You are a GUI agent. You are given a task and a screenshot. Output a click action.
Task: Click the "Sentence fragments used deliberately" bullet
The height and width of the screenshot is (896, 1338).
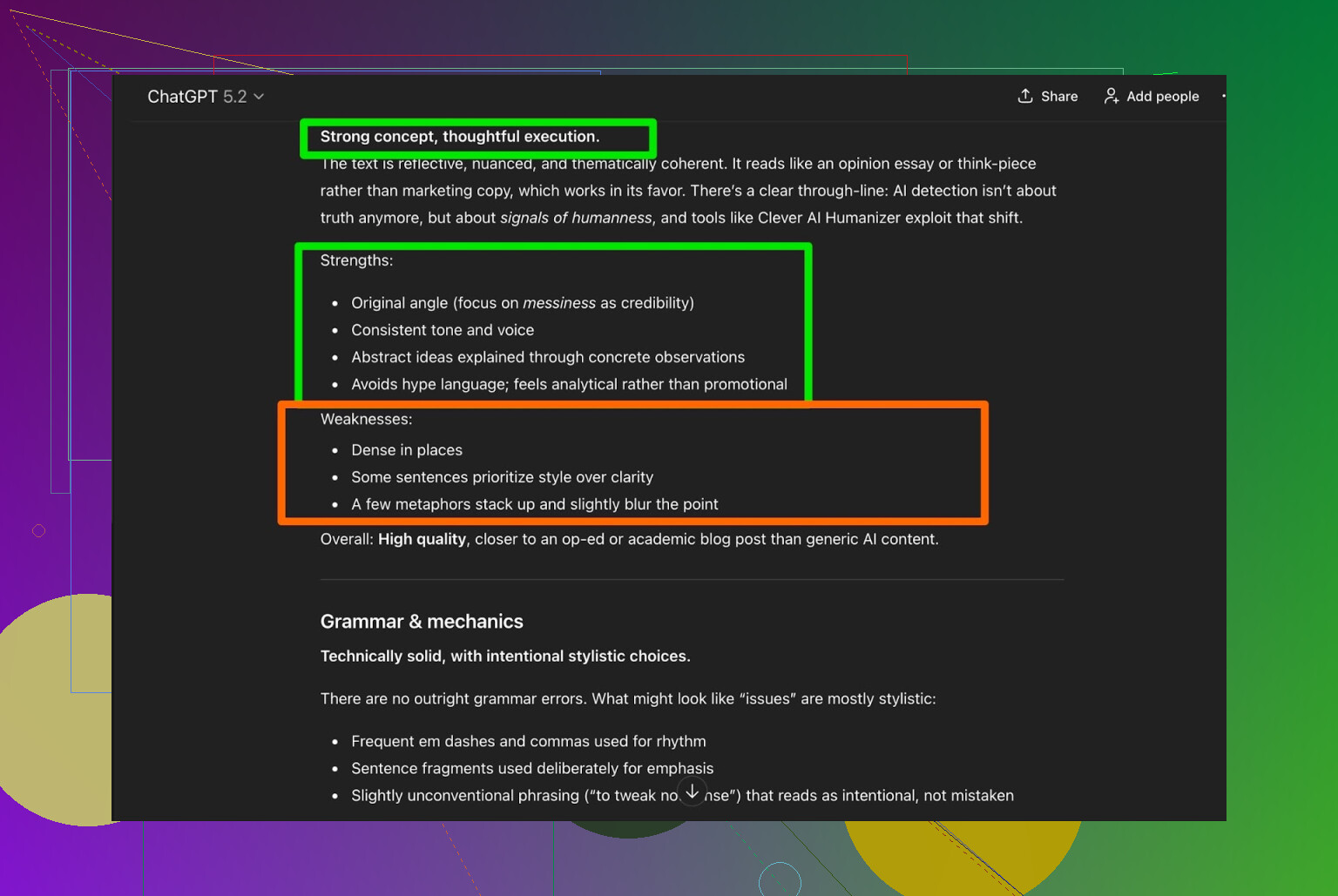pyautogui.click(x=531, y=768)
